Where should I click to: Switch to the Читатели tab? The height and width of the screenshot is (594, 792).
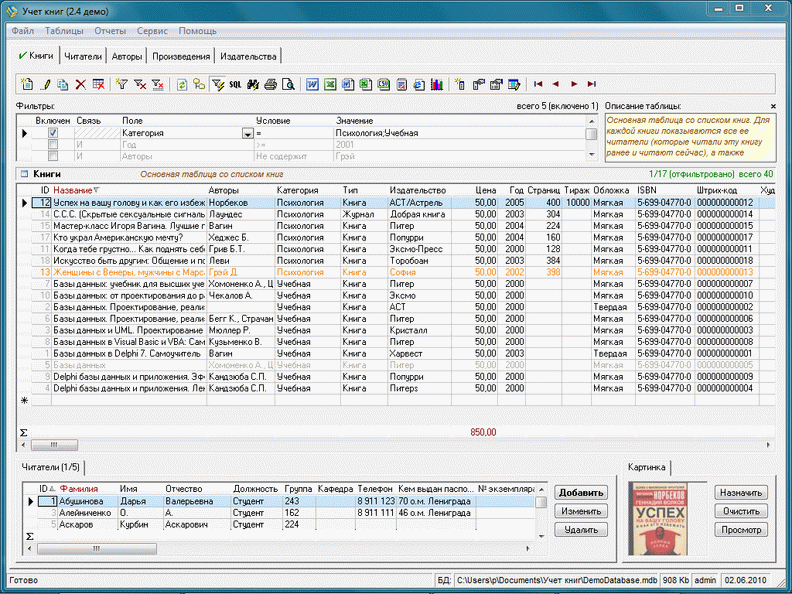click(83, 57)
